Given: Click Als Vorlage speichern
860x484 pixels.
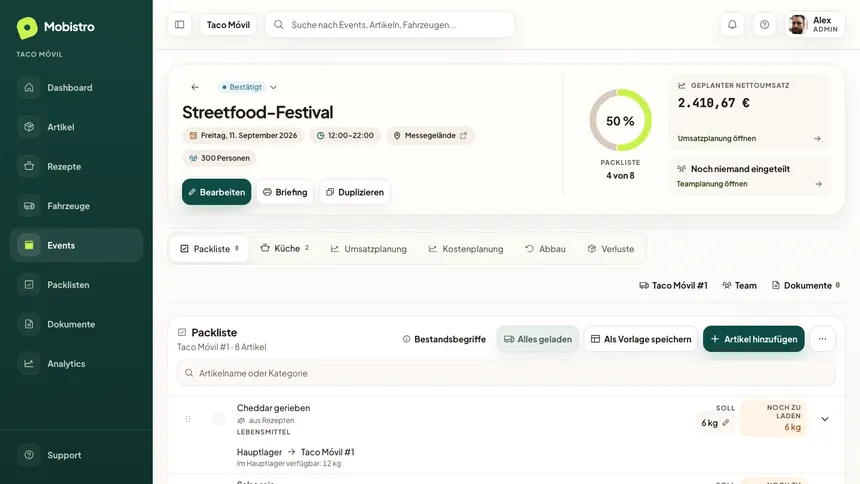Looking at the screenshot, I should [x=641, y=339].
